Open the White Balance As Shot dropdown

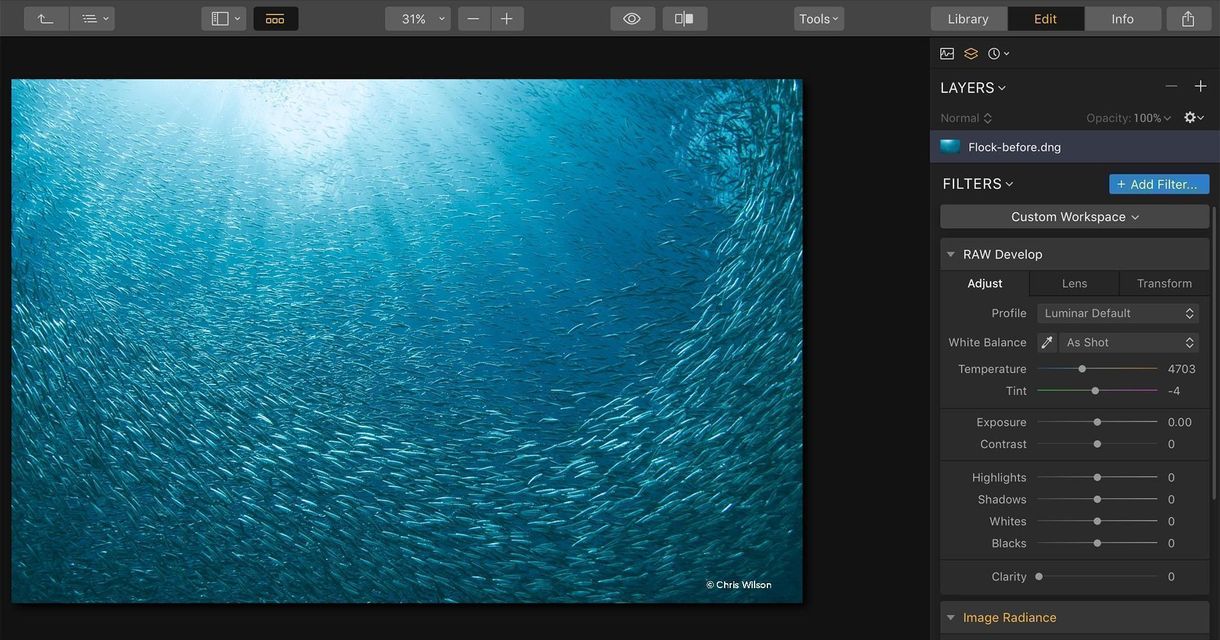click(x=1129, y=342)
